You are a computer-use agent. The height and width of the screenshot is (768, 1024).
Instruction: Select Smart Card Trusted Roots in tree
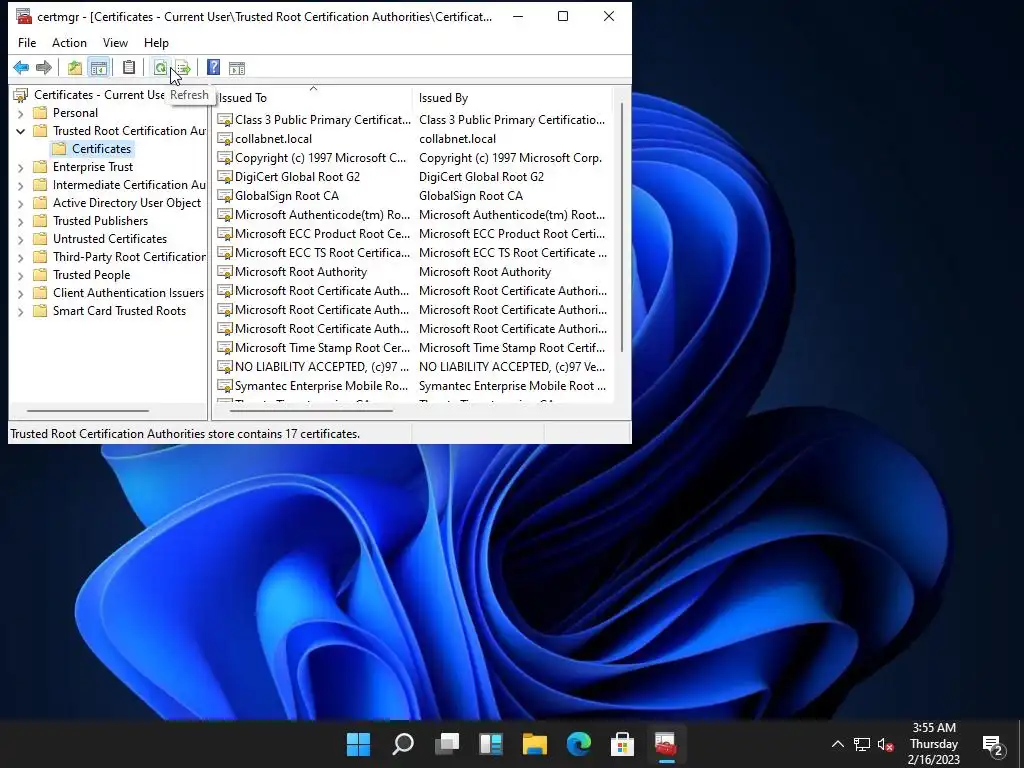coord(120,311)
